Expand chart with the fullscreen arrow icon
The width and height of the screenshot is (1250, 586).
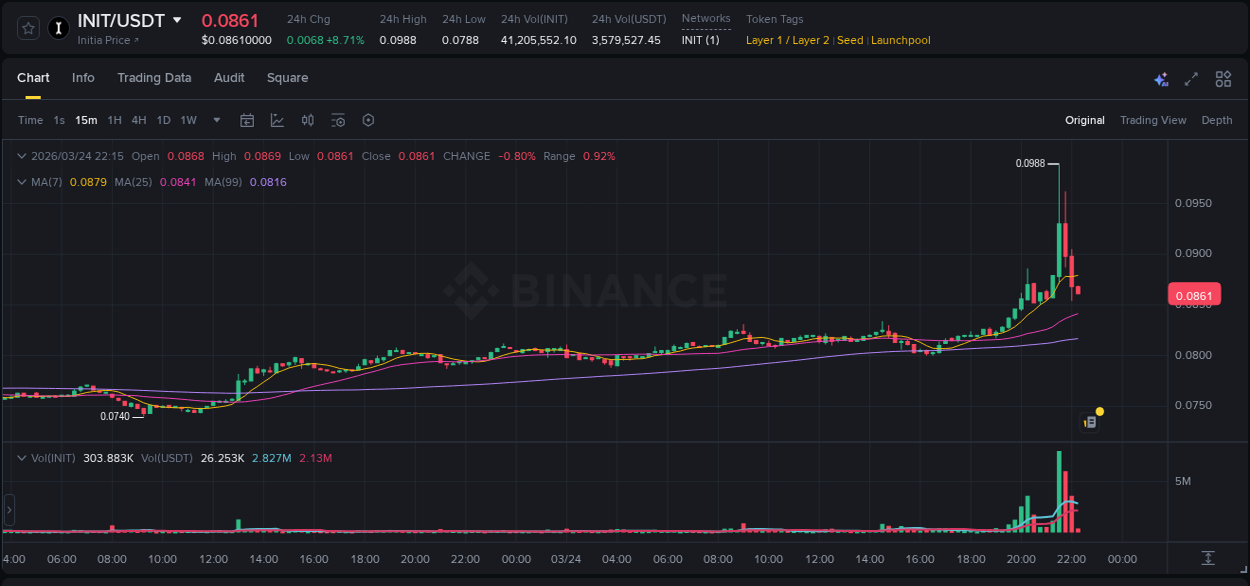1190,78
